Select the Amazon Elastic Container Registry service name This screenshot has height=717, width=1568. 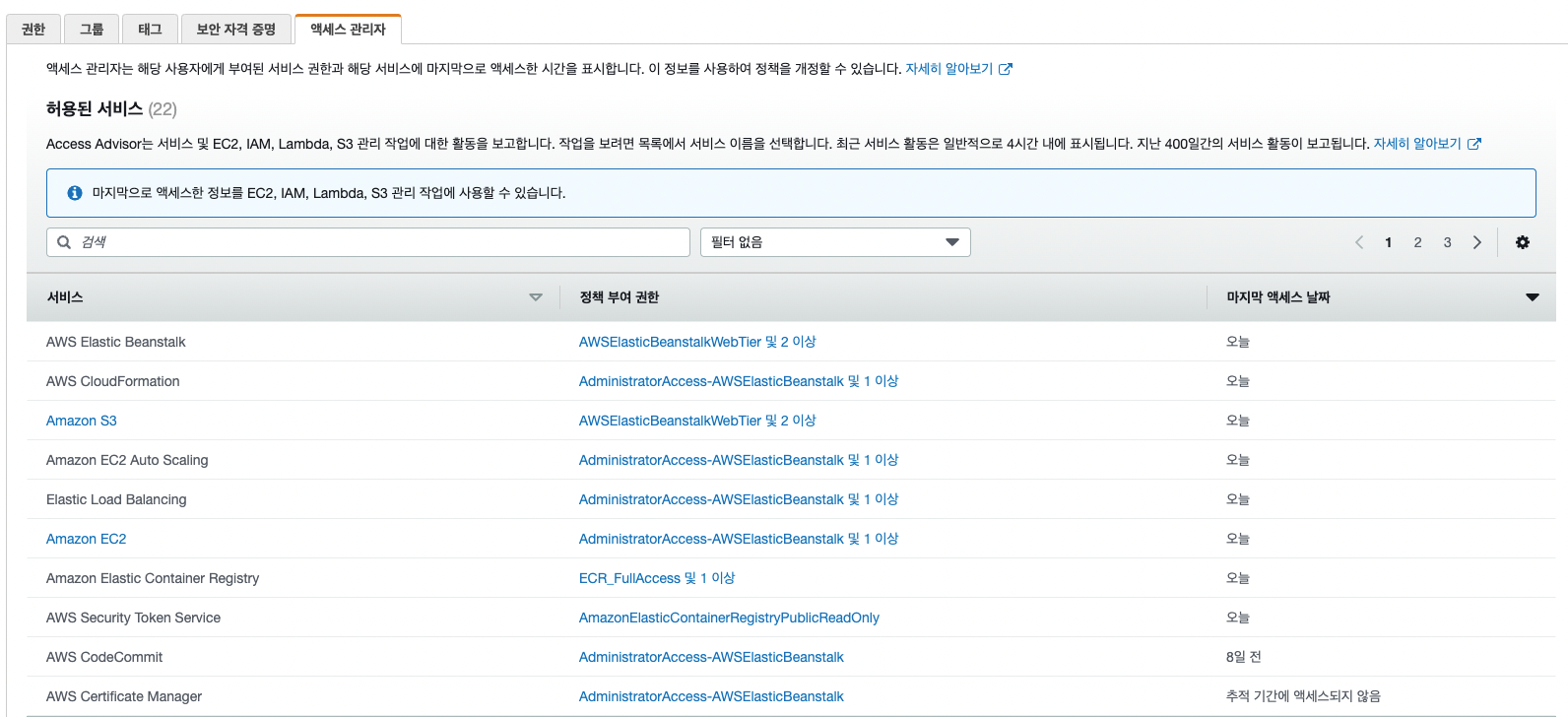point(153,578)
